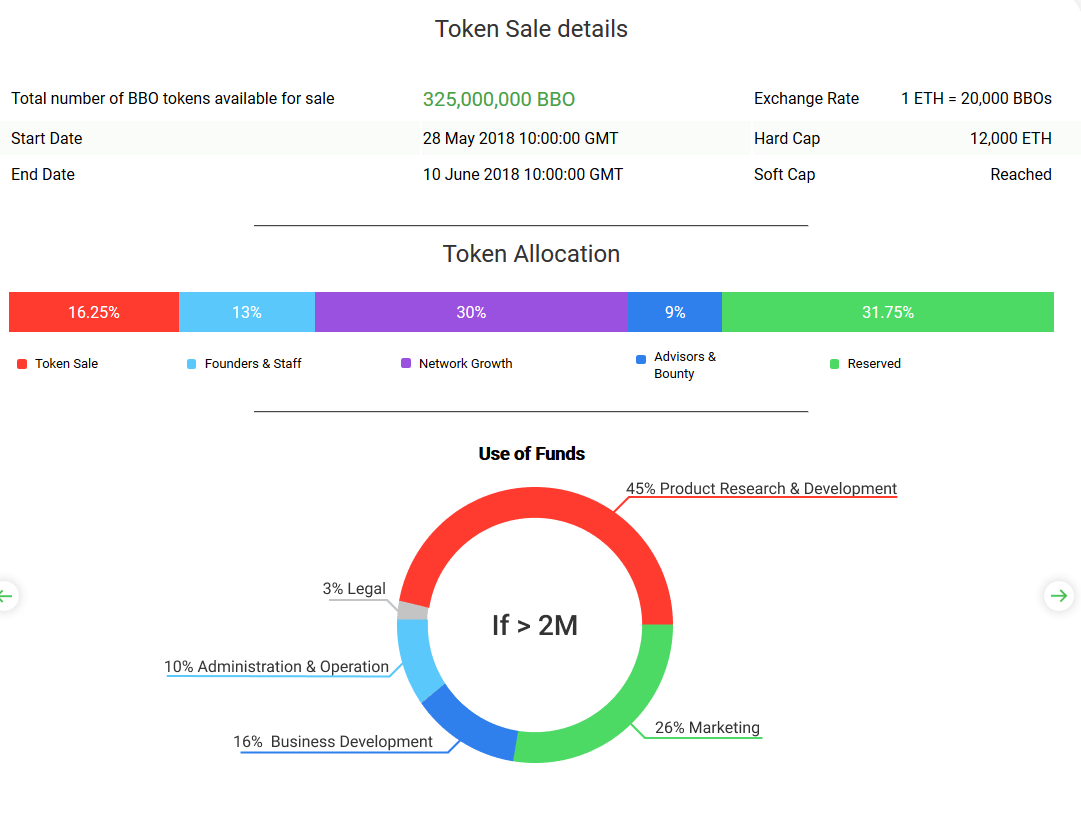Click the purple Network Growth legend marker
1081x823 pixels.
click(x=406, y=364)
